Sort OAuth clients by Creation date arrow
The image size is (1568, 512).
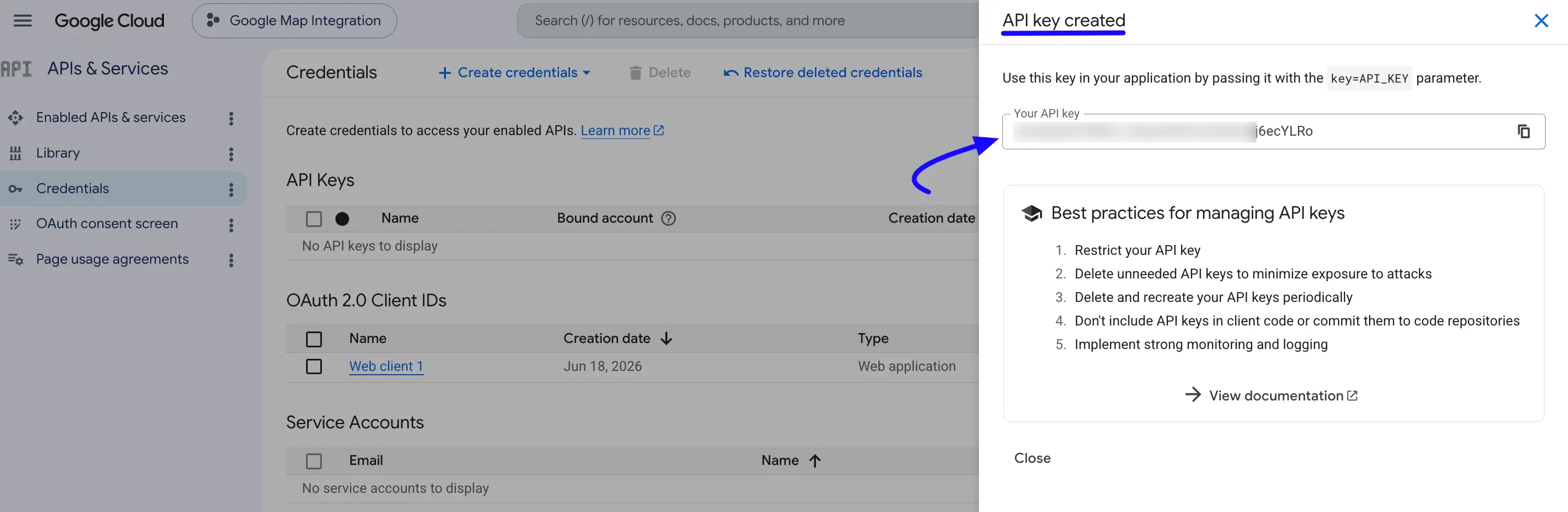click(667, 338)
